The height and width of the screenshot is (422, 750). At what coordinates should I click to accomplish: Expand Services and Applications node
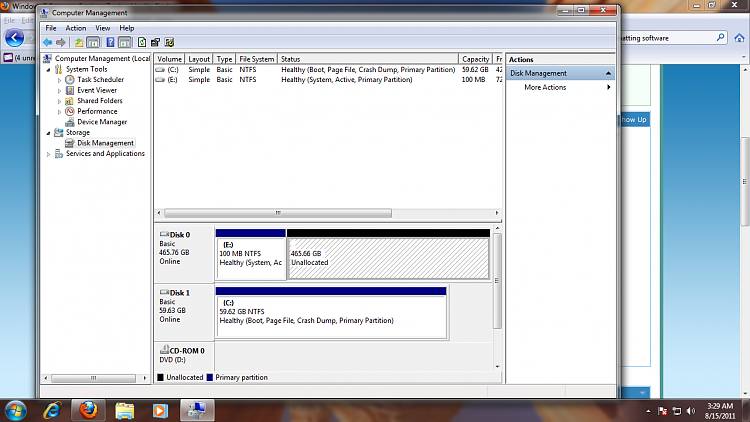click(48, 154)
